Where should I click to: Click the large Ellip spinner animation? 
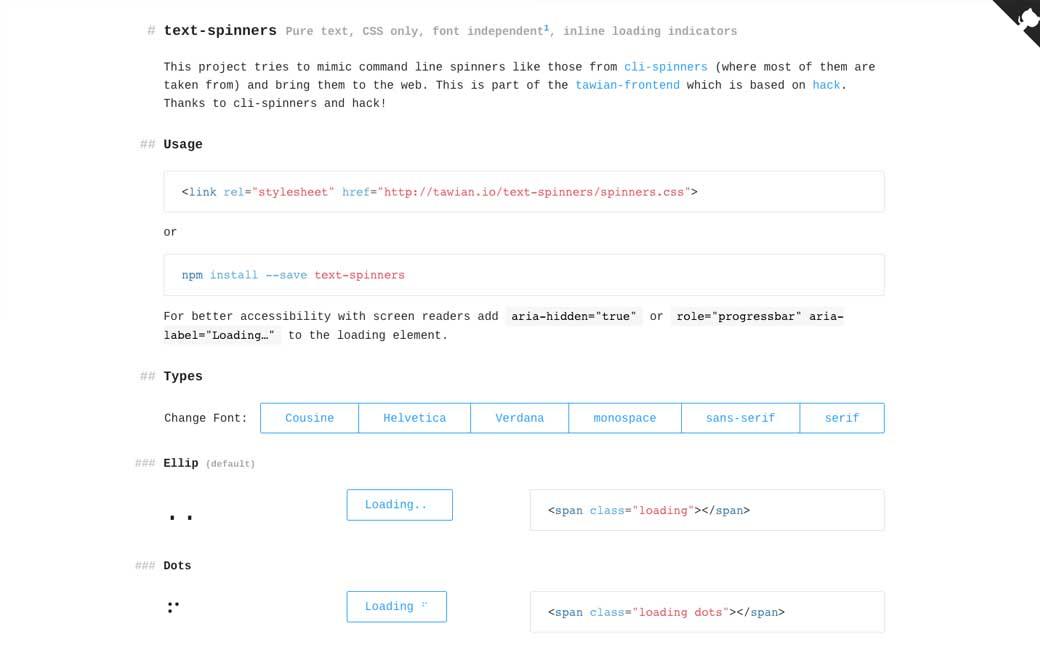coord(181,517)
